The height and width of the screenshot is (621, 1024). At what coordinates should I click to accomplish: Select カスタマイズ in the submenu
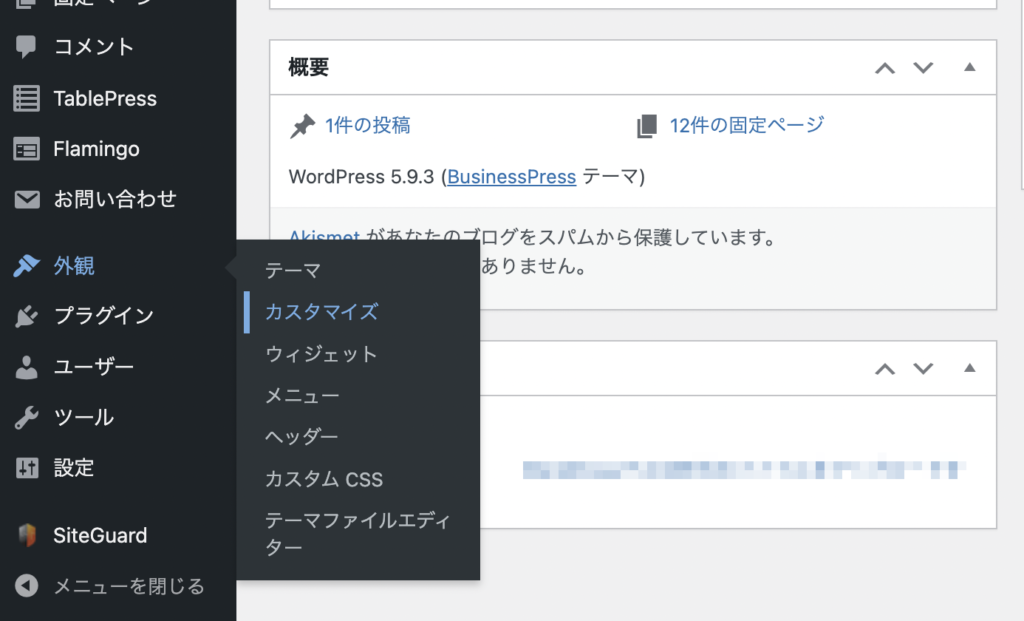[321, 312]
